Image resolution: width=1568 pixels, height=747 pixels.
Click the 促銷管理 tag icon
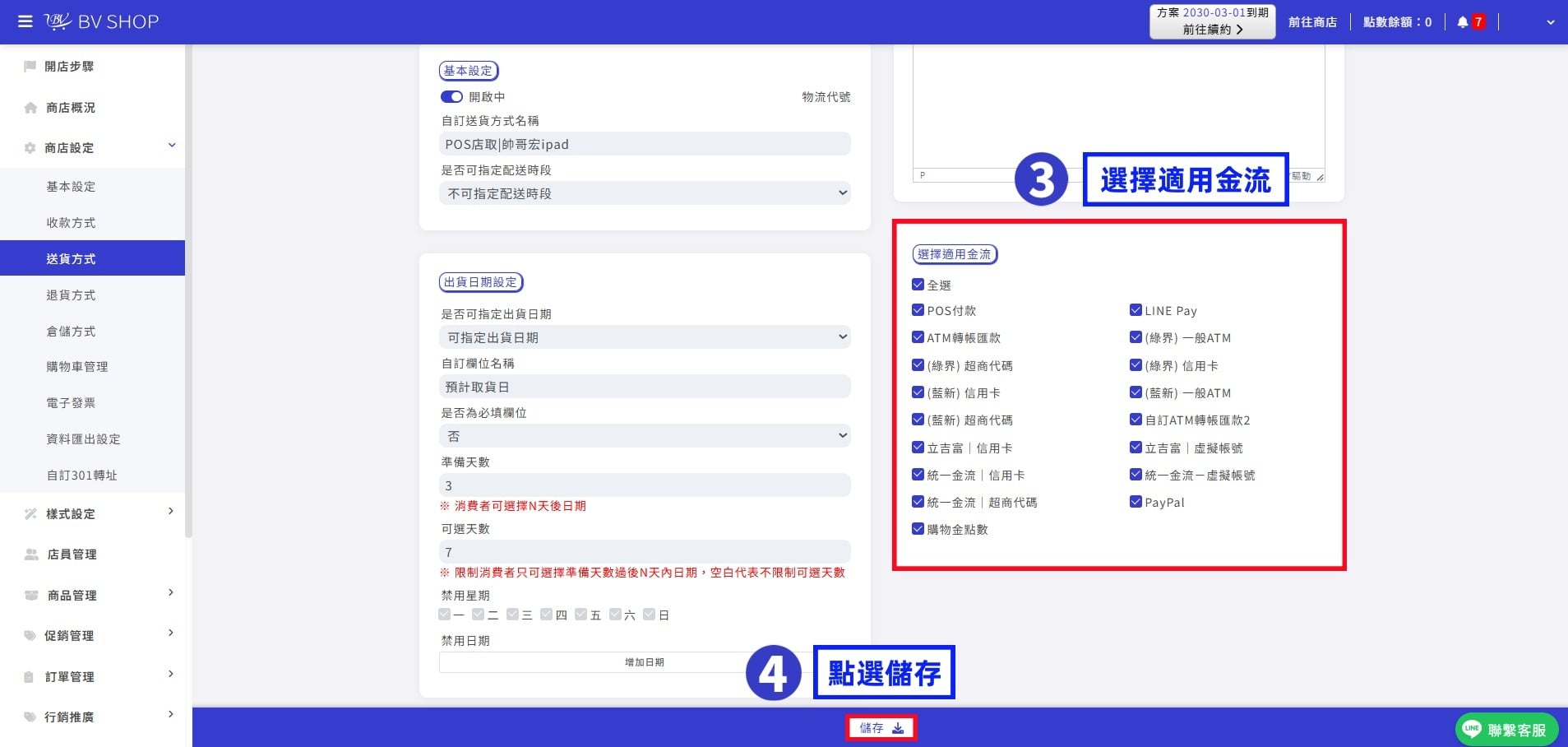(30, 636)
